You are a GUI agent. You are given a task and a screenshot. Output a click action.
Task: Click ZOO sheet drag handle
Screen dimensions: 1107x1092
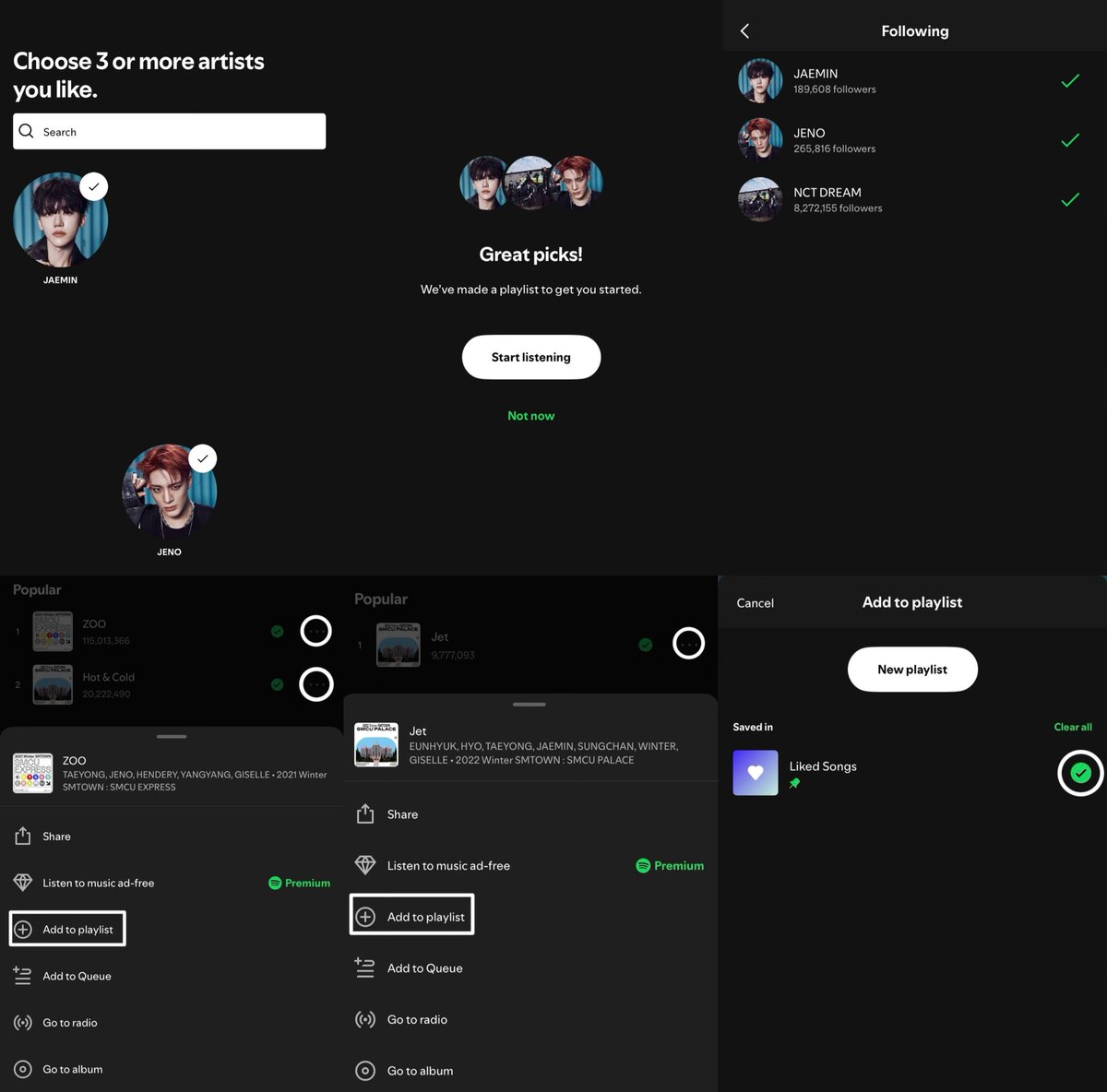(x=172, y=736)
